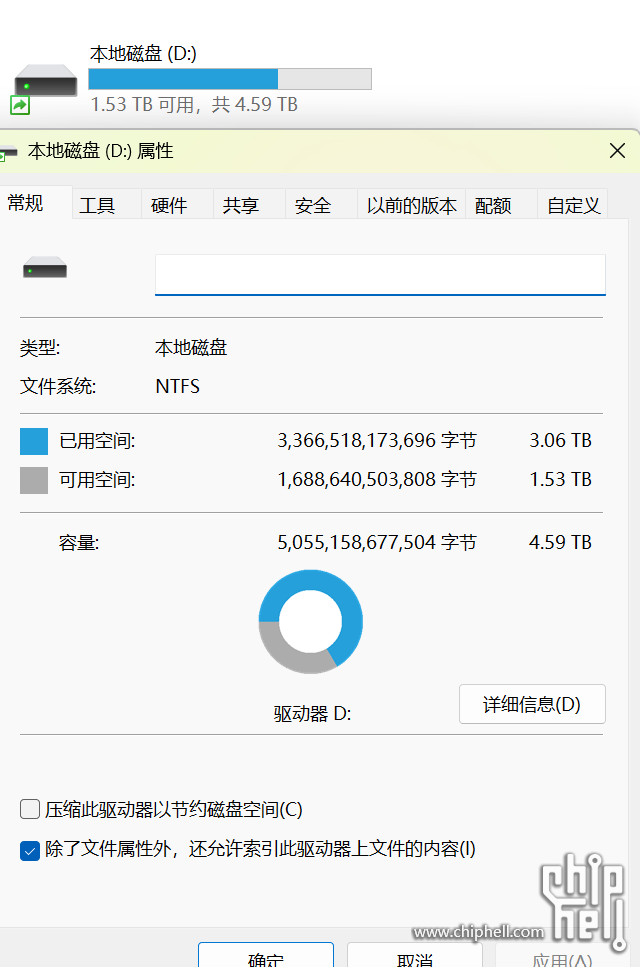Click the small drive icon beside the name field

(x=45, y=268)
